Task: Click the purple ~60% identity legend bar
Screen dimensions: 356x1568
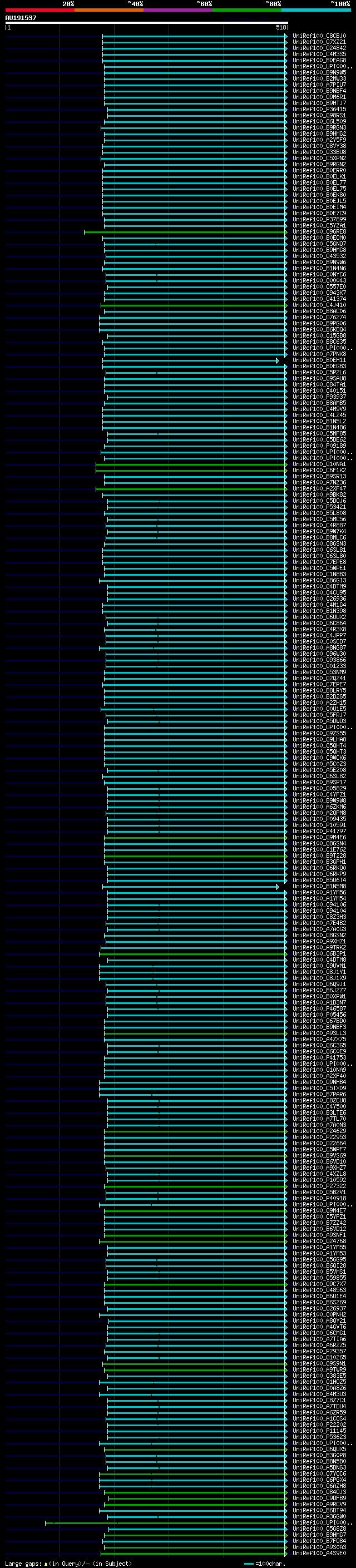Action: (x=179, y=10)
